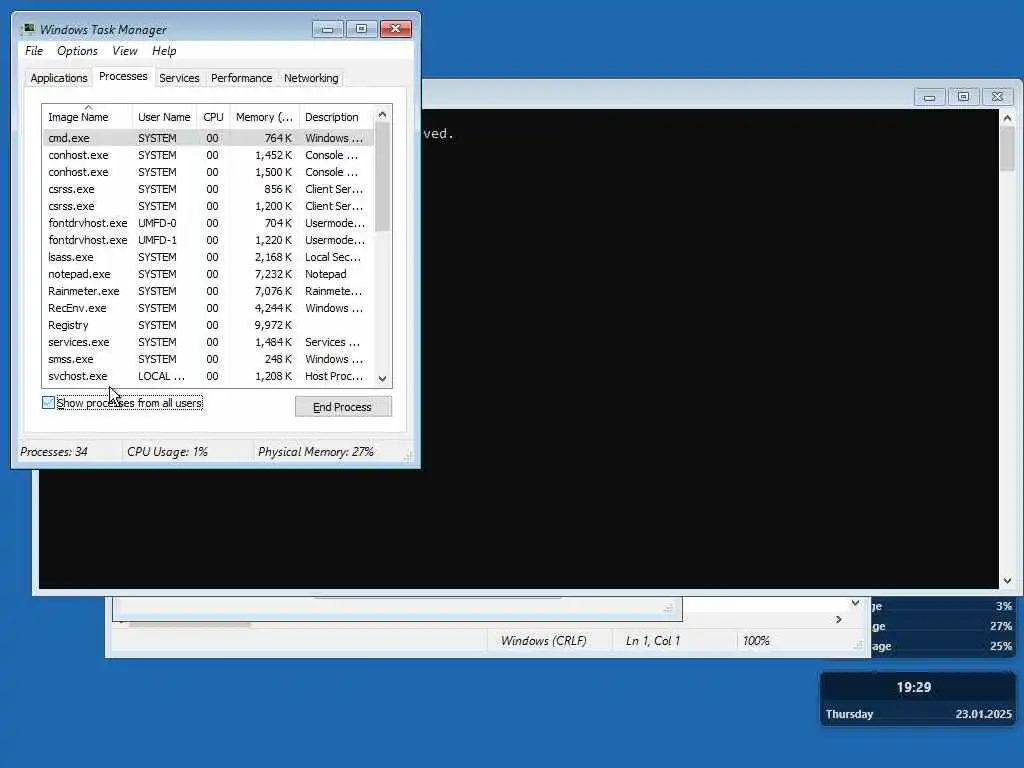This screenshot has height=768, width=1024.
Task: Select the Rainmeter.exe process
Action: point(208,291)
